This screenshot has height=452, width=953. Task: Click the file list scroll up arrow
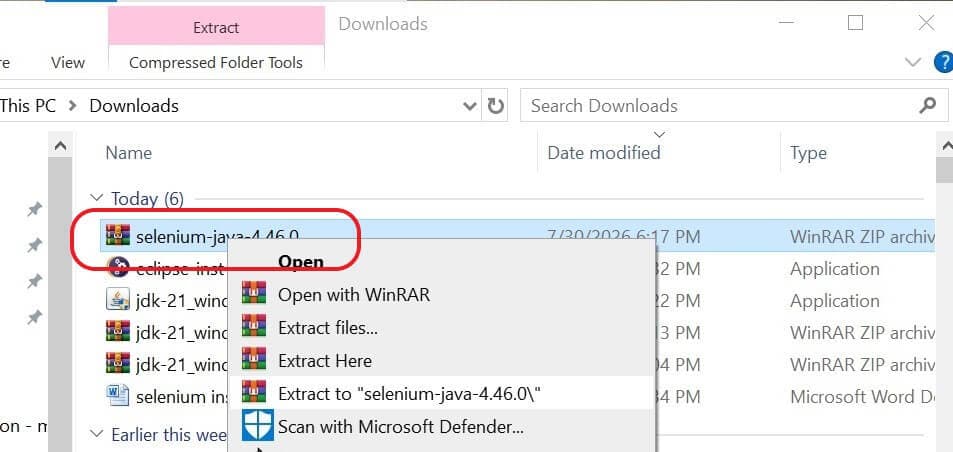945,146
